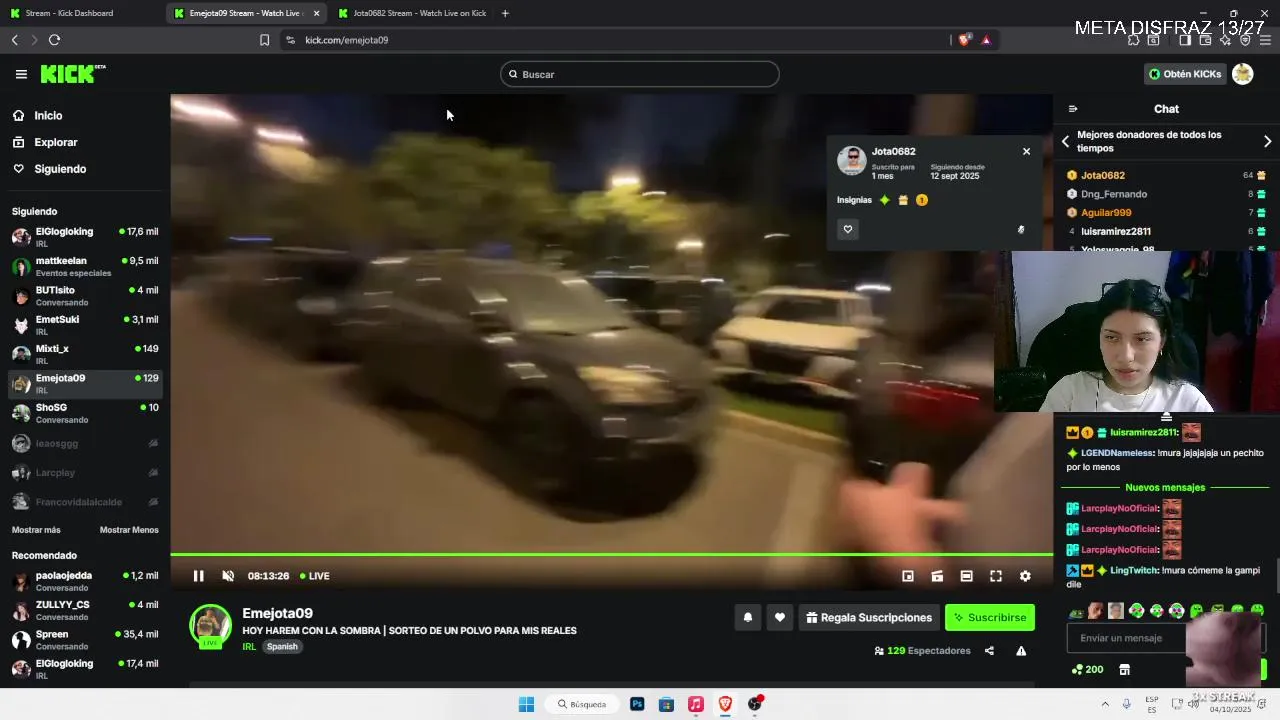This screenshot has height=720, width=1280.
Task: Expand list with Mostrar más
Action: [x=36, y=530]
